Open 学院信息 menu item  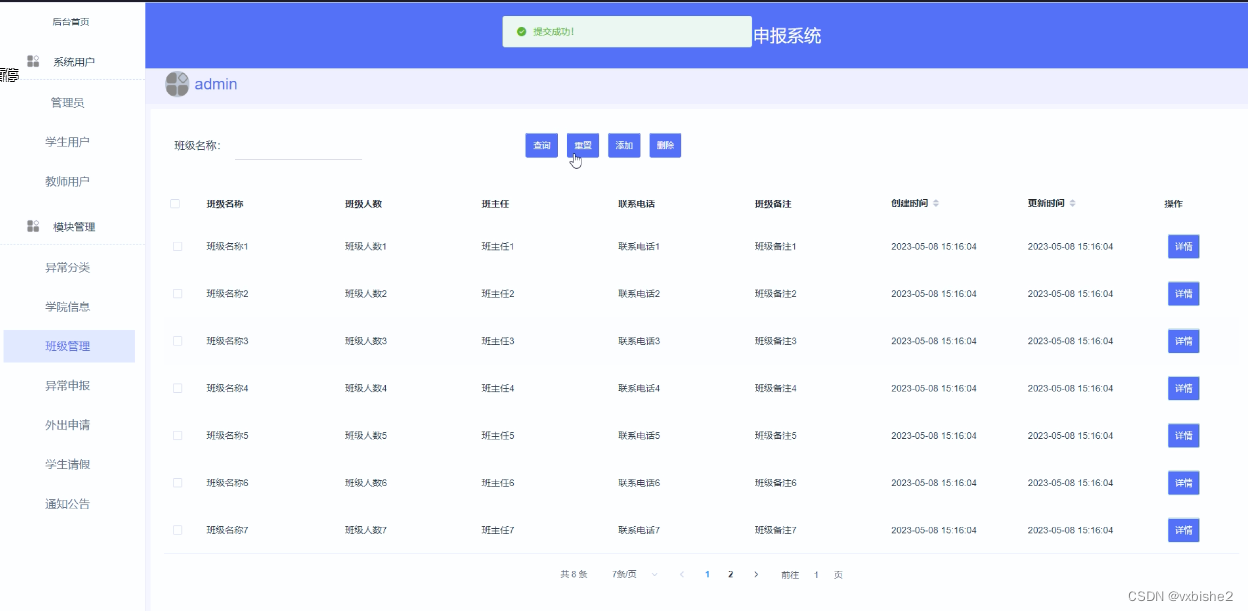(68, 307)
